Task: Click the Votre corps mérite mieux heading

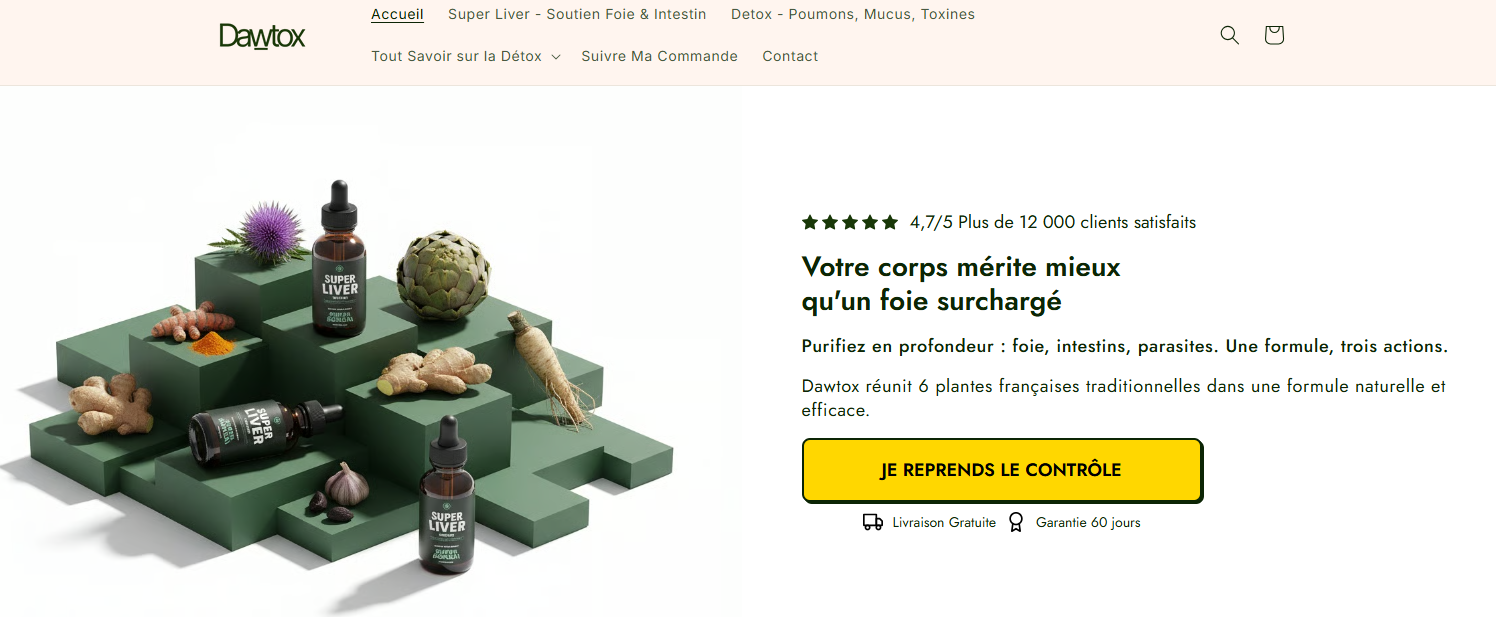Action: [961, 284]
